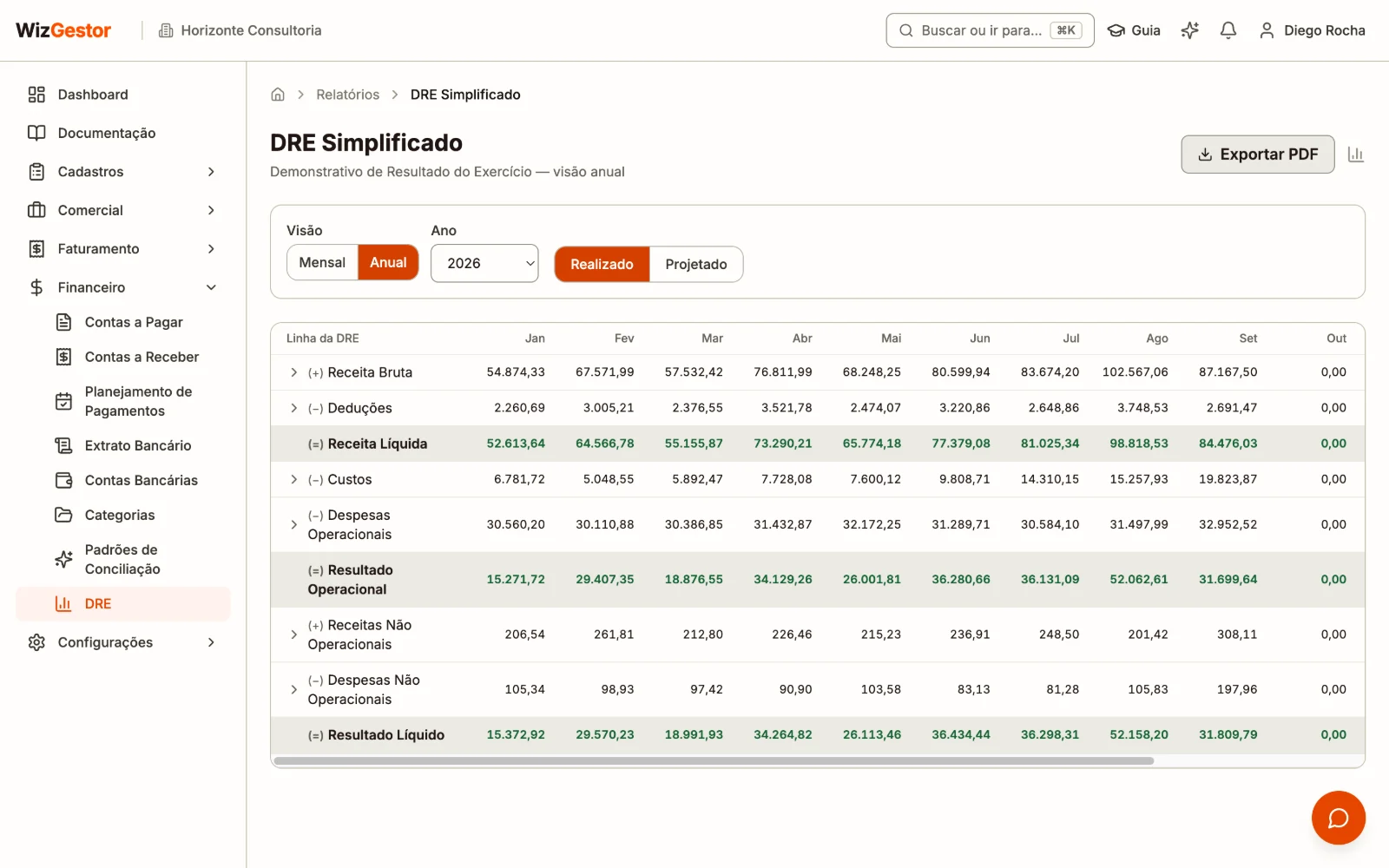This screenshot has width=1389, height=868.
Task: Click the Financeiro dollar sign icon
Action: click(36, 287)
